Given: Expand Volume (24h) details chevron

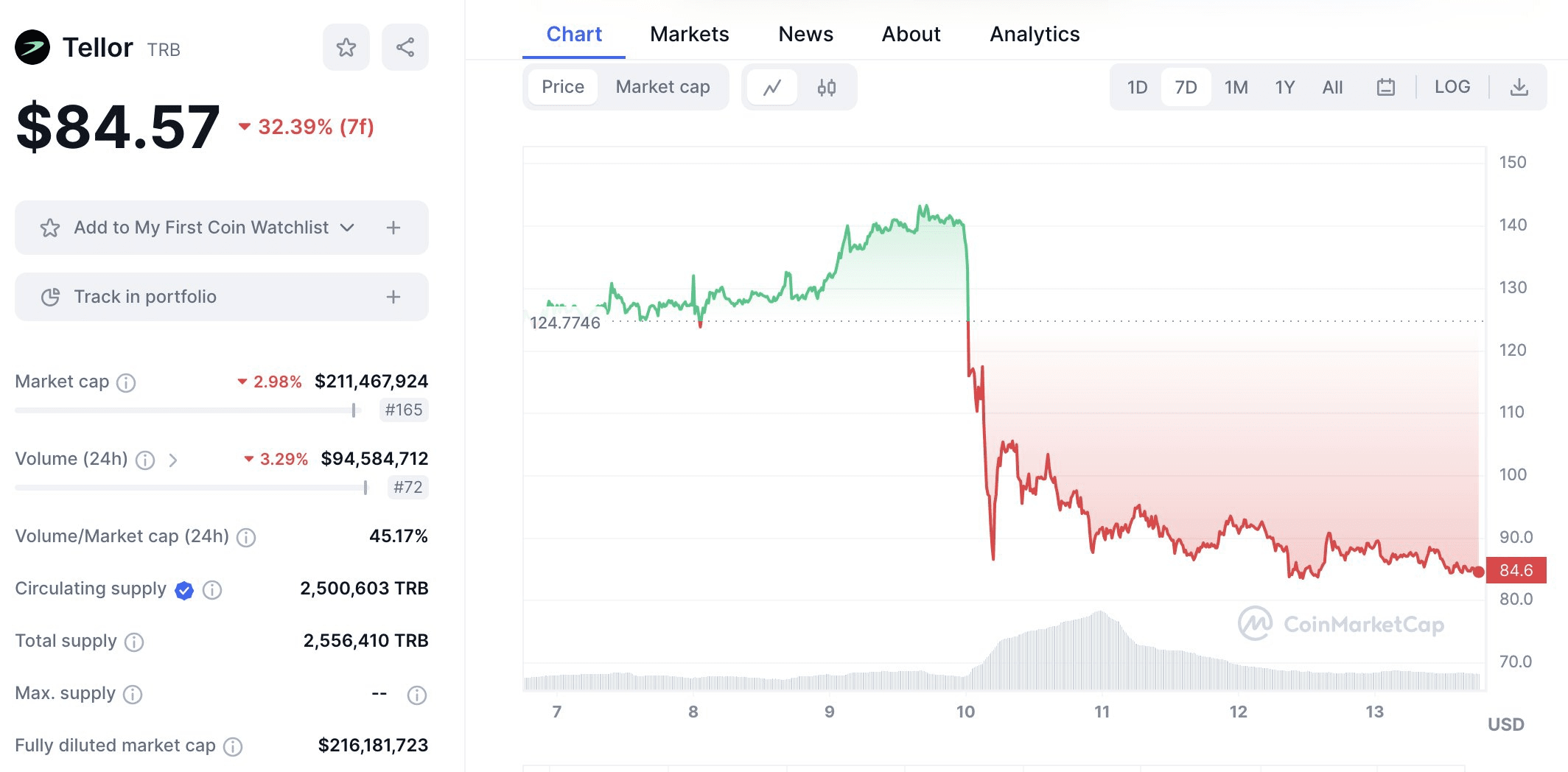Looking at the screenshot, I should [x=173, y=460].
